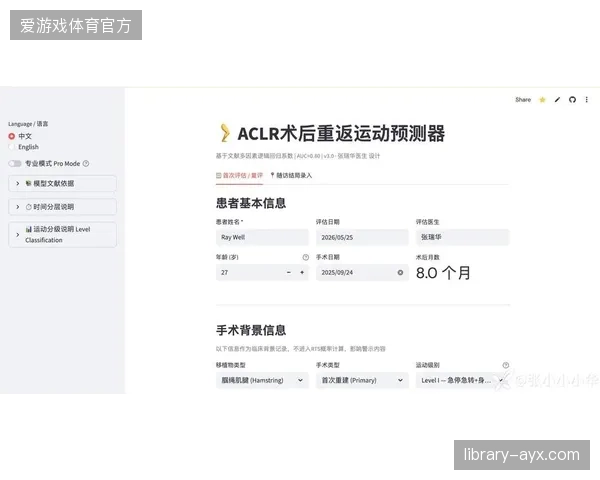Switch to the 随访结局录入 tab
600x480 pixels.
click(291, 175)
